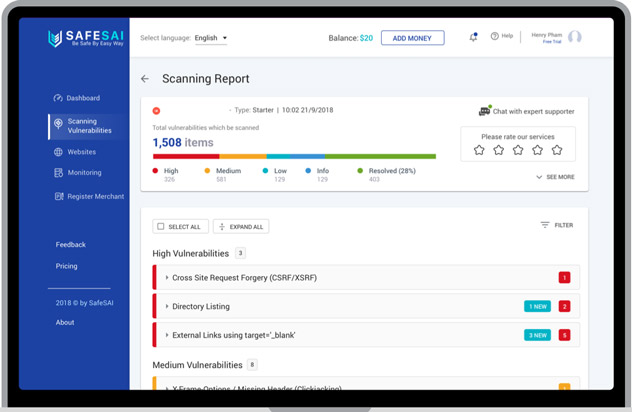Image resolution: width=632 pixels, height=412 pixels.
Task: Expand the Cross Site Request Forgery item
Action: 167,277
